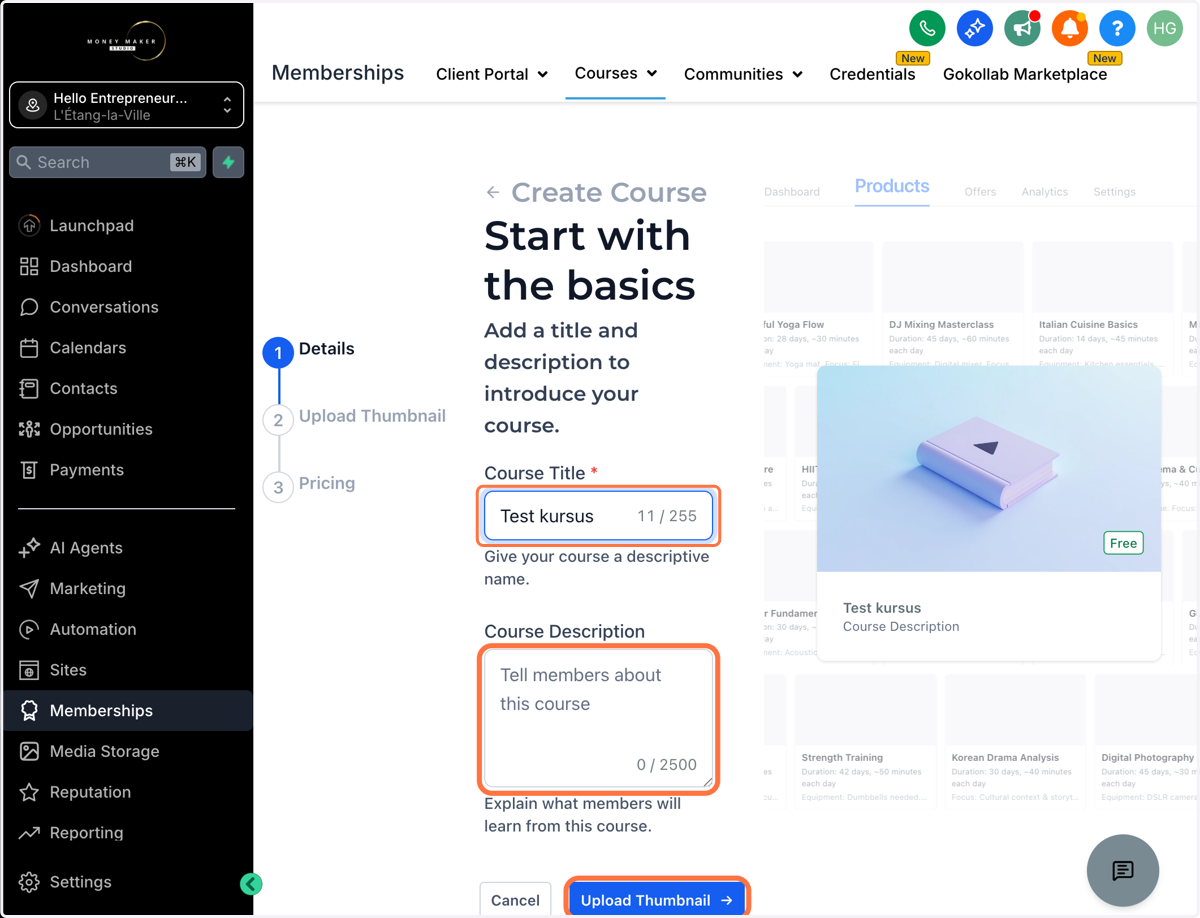This screenshot has height=918, width=1200.
Task: Click the Money Maker Studio logo
Action: 126,41
